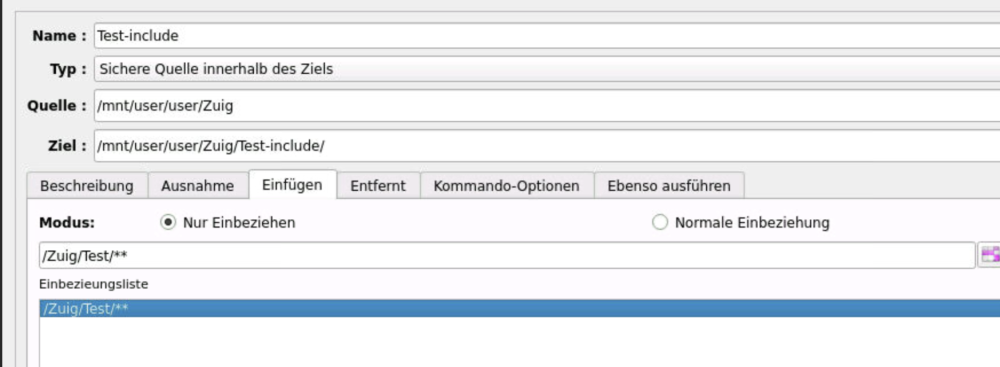Click the Name field containing Test-include

[x=547, y=36]
